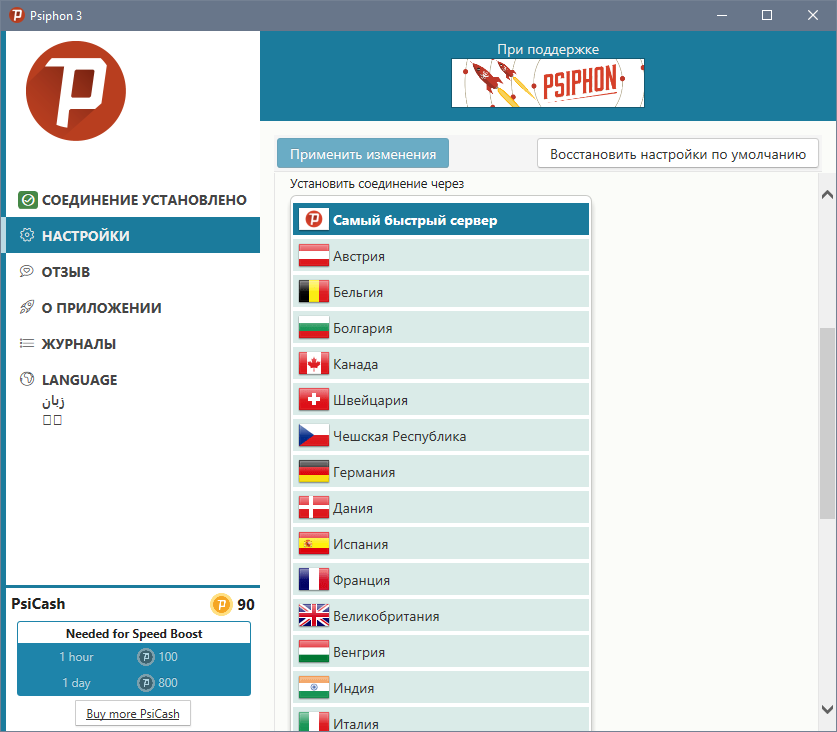Image resolution: width=837 pixels, height=732 pixels.
Task: Click the scrollbar down arrow
Action: tap(827, 710)
